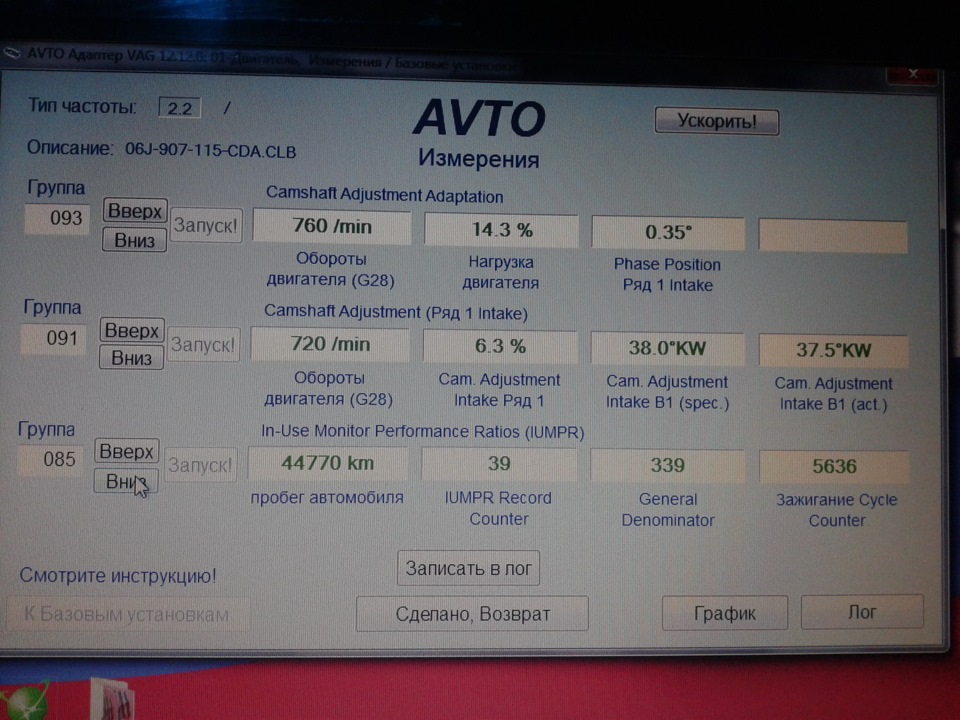Viewport: 960px width, 720px height.
Task: Decrease group 085 with Вниз button
Action: pyautogui.click(x=126, y=481)
